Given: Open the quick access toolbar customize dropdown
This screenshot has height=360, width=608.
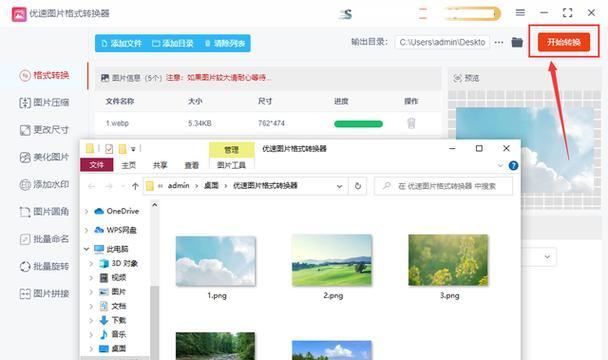Looking at the screenshot, I should tap(133, 149).
